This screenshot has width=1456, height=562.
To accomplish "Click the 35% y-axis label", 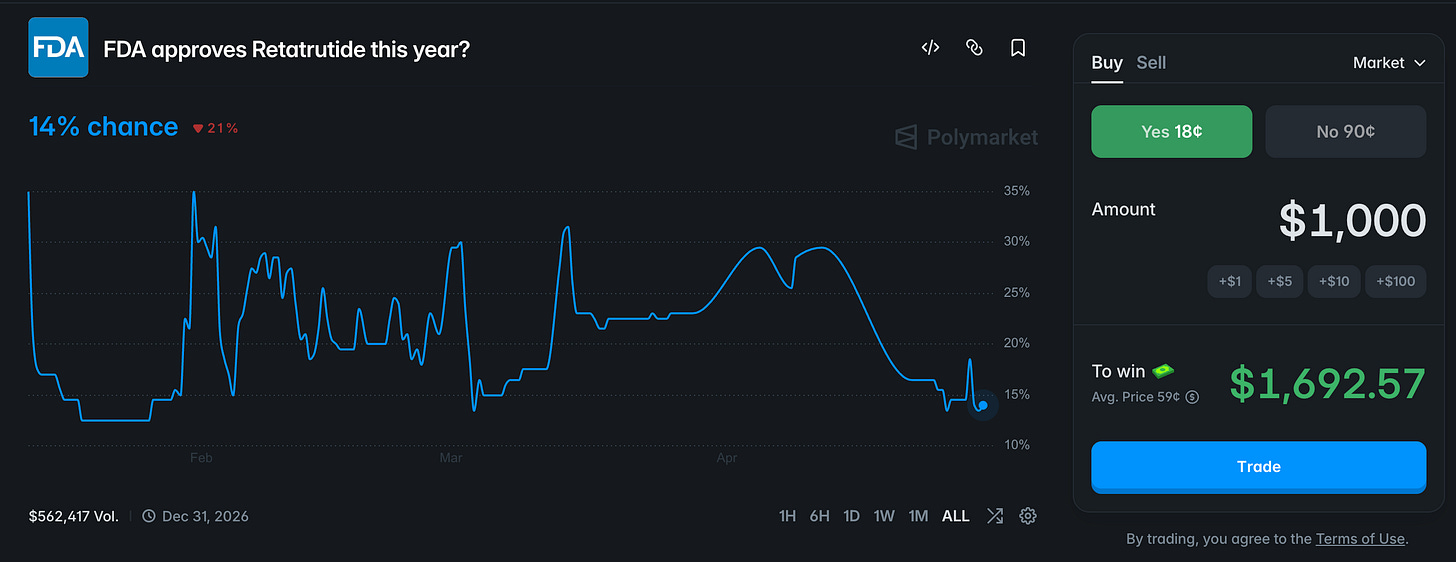I will tap(1016, 191).
